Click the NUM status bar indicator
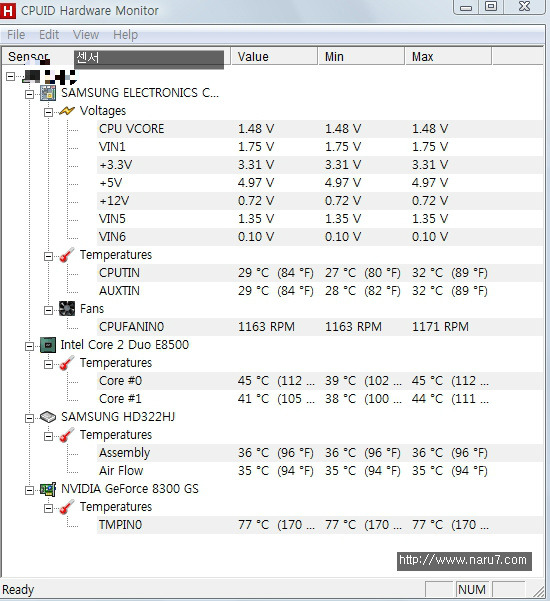The width and height of the screenshot is (550, 601). (x=472, y=590)
